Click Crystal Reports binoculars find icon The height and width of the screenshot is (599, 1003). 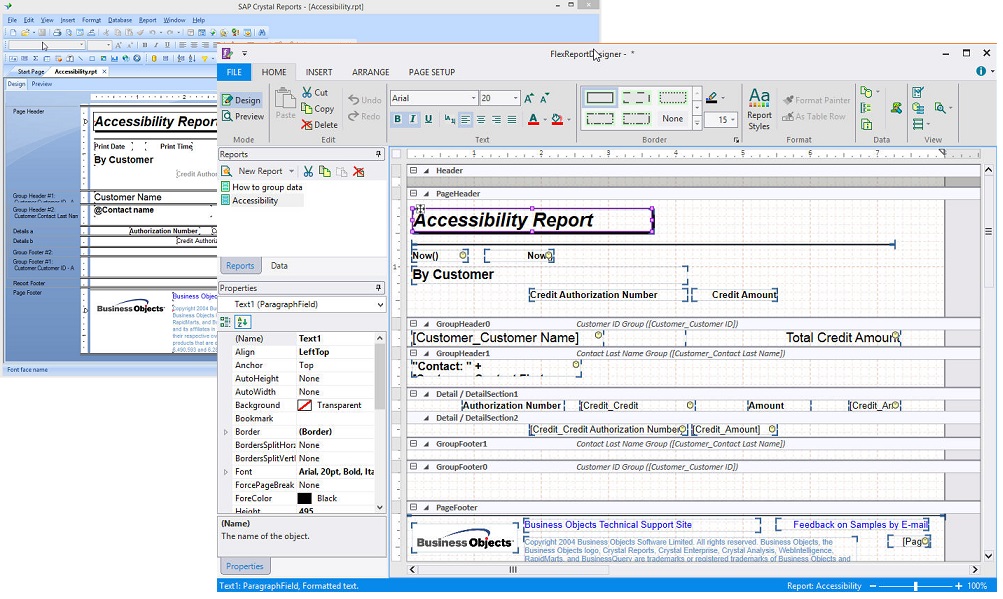tap(262, 32)
